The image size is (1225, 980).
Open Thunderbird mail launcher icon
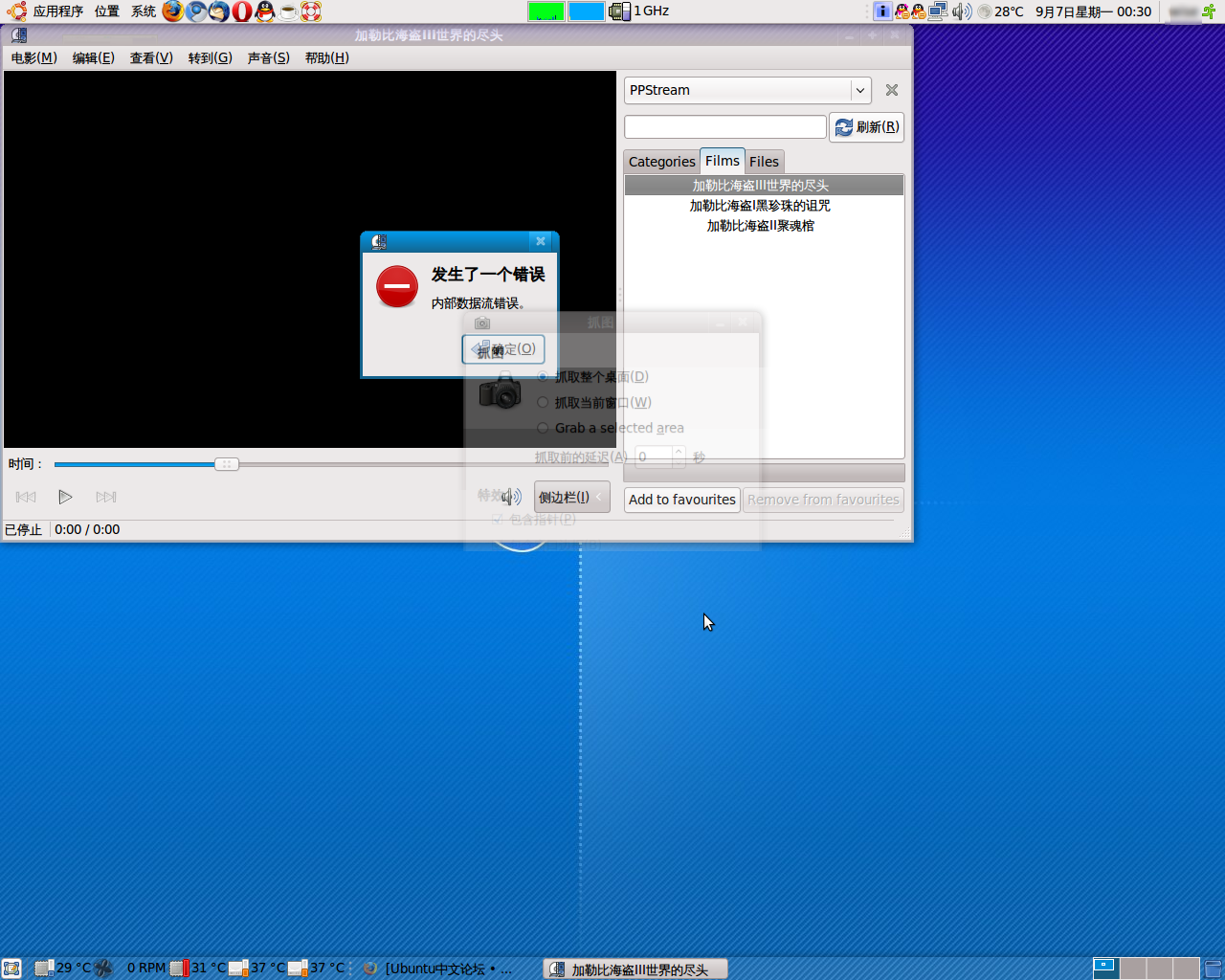pyautogui.click(x=219, y=11)
